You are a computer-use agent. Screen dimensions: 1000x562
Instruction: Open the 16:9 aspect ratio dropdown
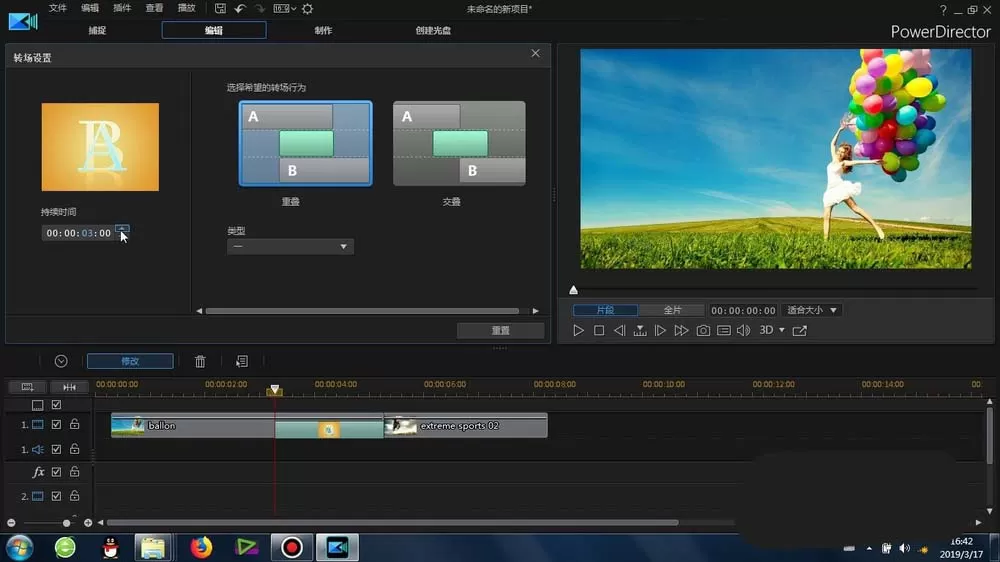point(284,8)
